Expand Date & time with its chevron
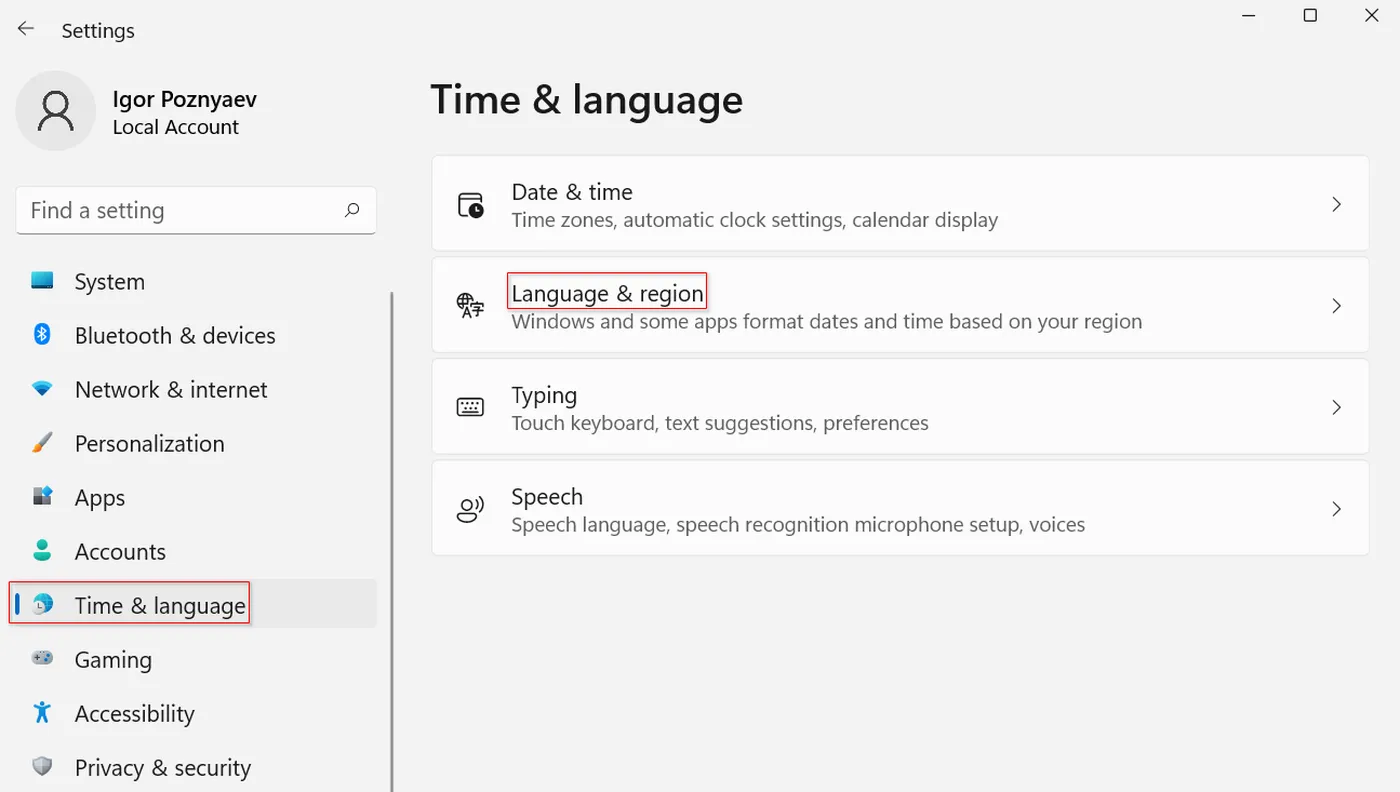The image size is (1400, 792). click(1336, 204)
